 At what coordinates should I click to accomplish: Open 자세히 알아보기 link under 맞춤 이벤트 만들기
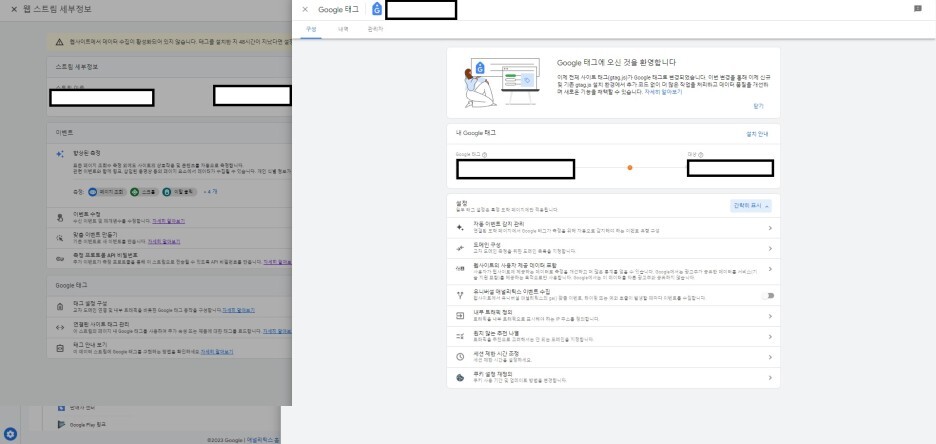(x=164, y=242)
